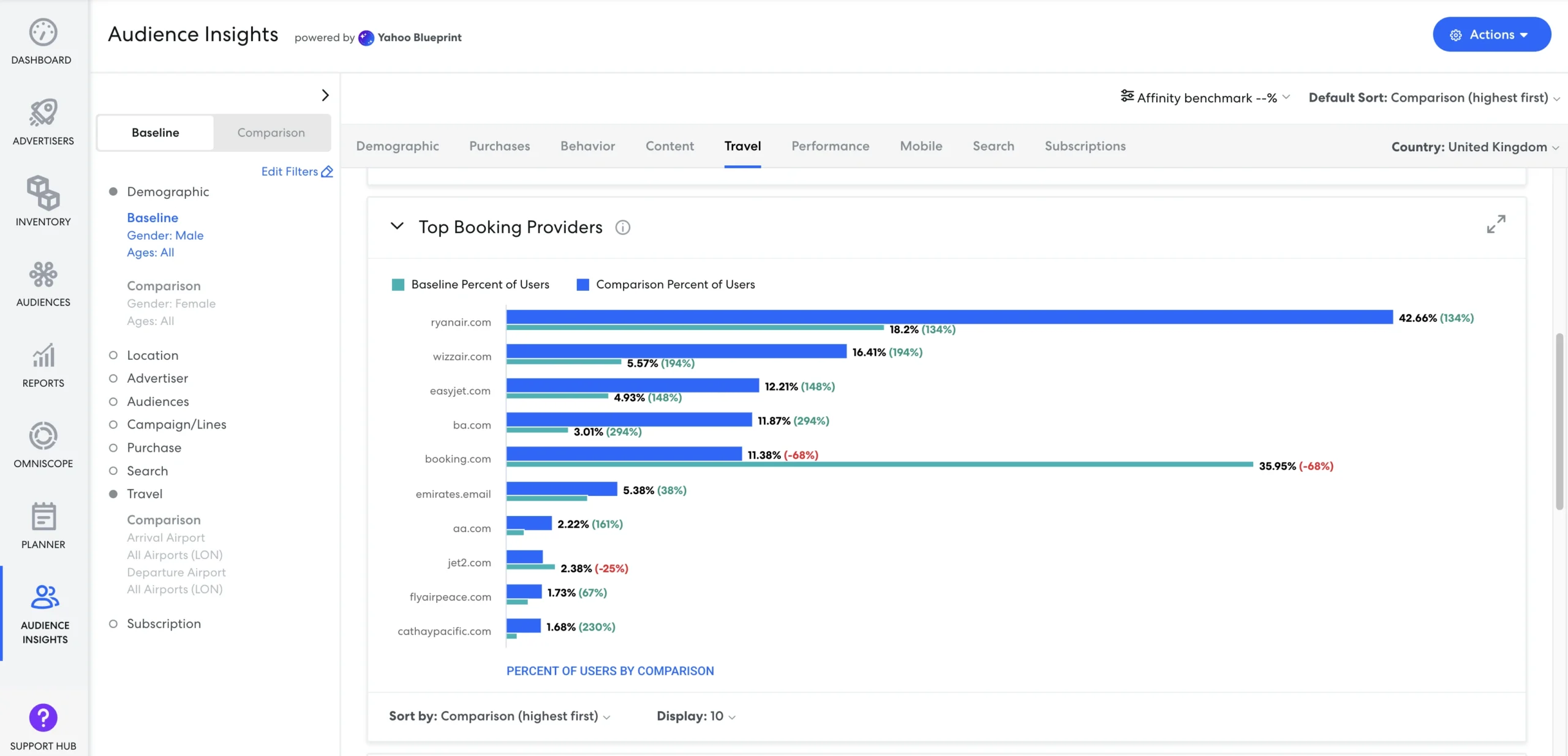This screenshot has height=756, width=1568.
Task: Click the Affinity benchmark sliders icon
Action: 1127,96
